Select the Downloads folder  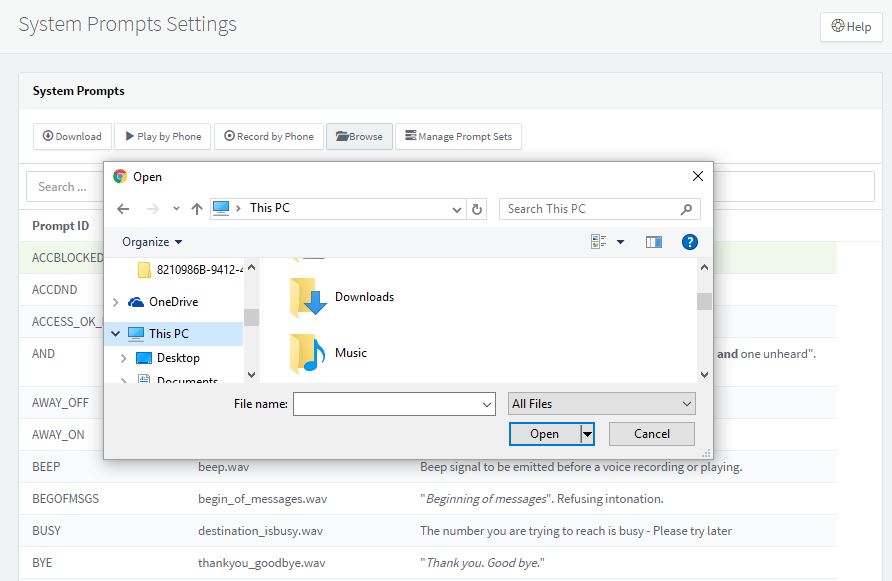coord(342,297)
